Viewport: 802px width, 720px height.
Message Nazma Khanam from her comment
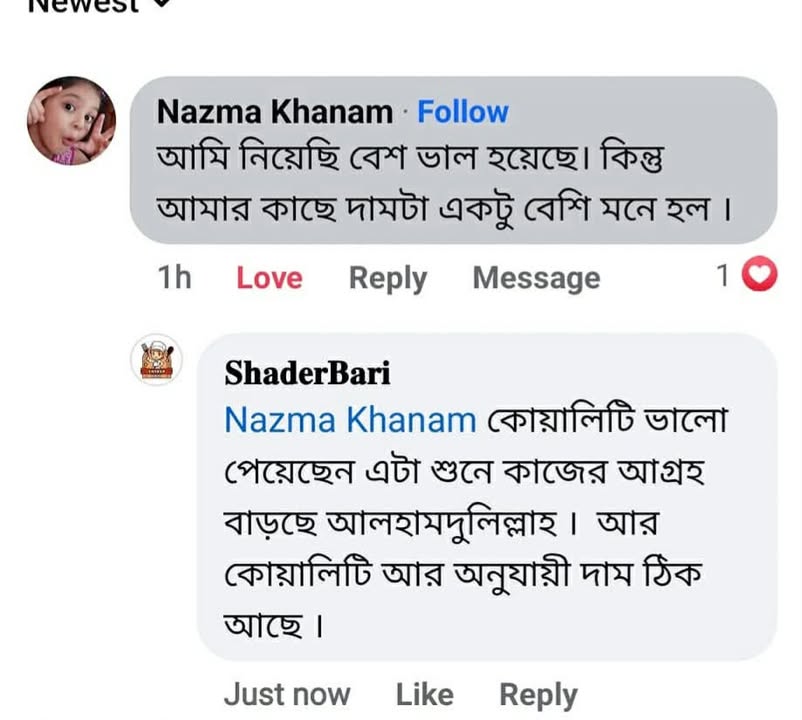tap(536, 278)
